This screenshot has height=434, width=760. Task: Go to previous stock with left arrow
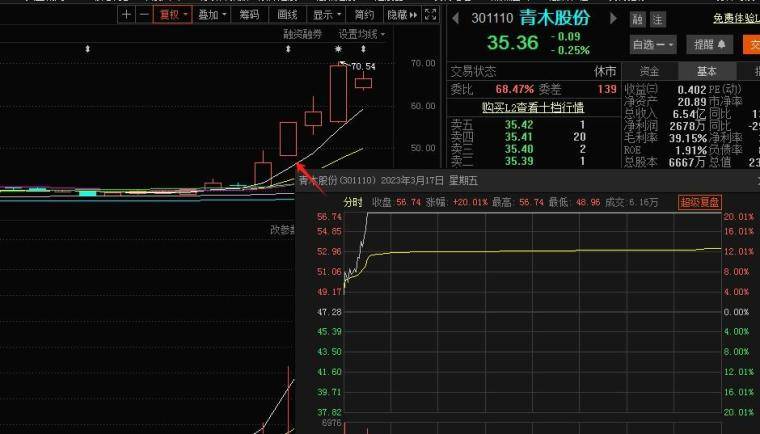455,18
